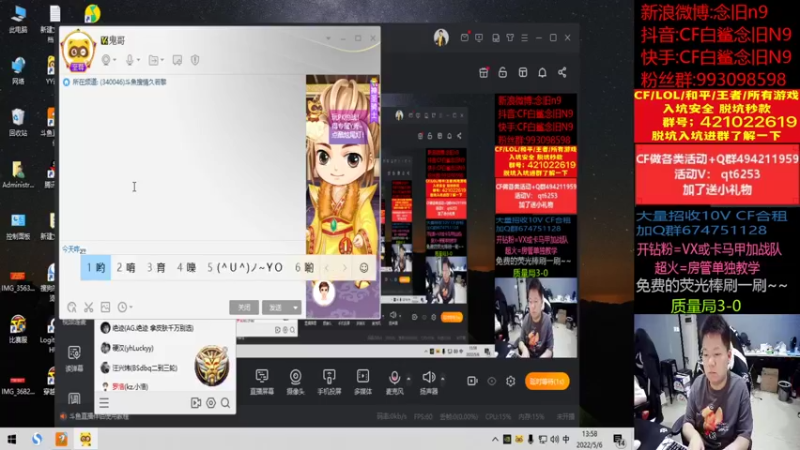Image resolution: width=800 pixels, height=450 pixels.
Task: Click the 关闭 close chat button
Action: [x=244, y=307]
